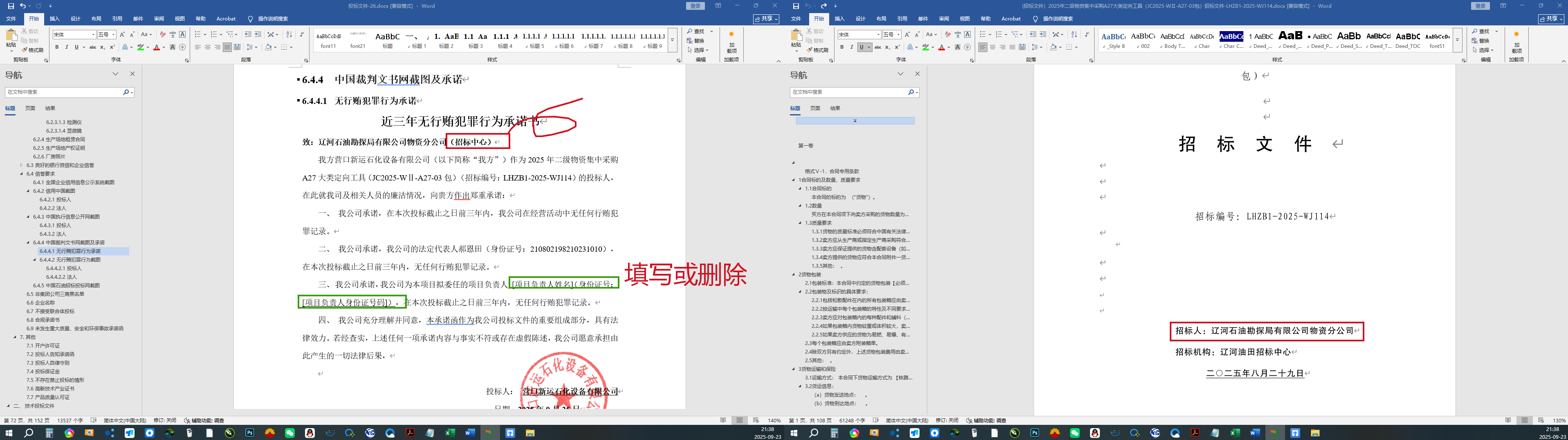Viewport: 1568px width, 440px height.
Task: Toggle center alignment in 招标文件 ribbon
Action: pos(993,47)
